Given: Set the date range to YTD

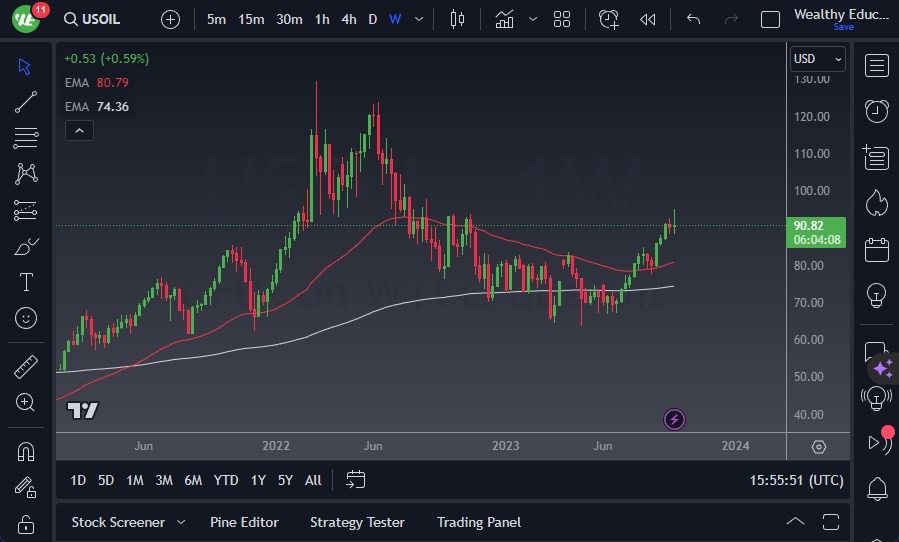Looking at the screenshot, I should coord(226,480).
